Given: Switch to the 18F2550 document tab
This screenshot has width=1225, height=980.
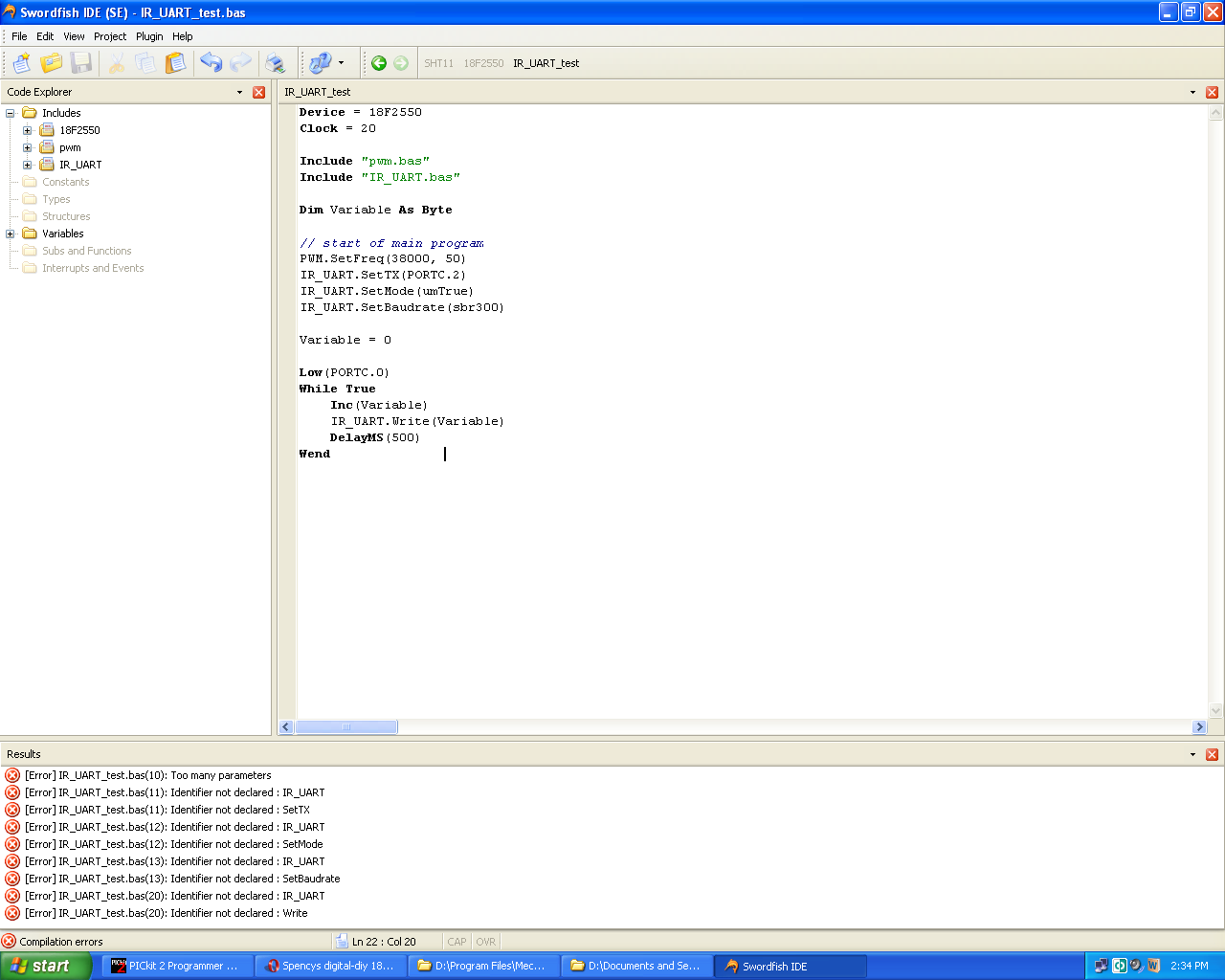Looking at the screenshot, I should [483, 63].
